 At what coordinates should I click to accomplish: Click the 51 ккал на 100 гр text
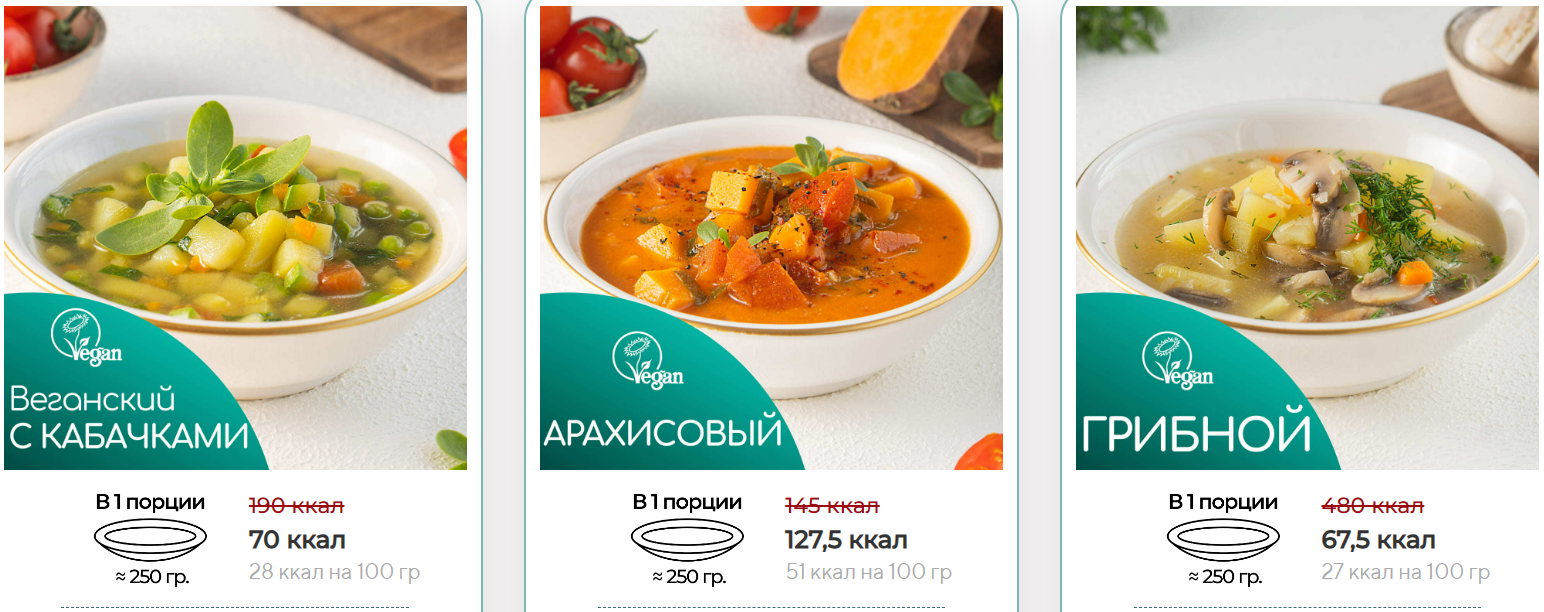pyautogui.click(x=868, y=573)
